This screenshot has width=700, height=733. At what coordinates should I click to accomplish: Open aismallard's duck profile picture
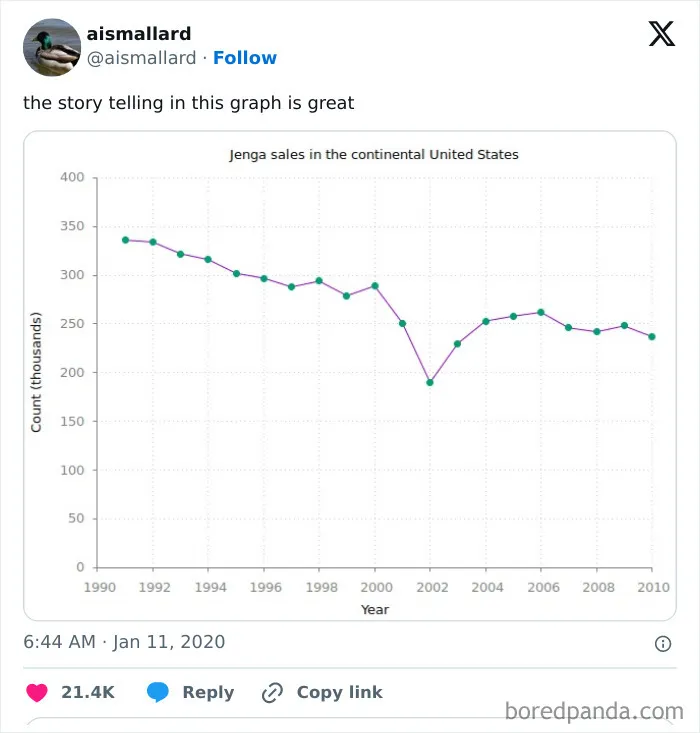pos(52,47)
